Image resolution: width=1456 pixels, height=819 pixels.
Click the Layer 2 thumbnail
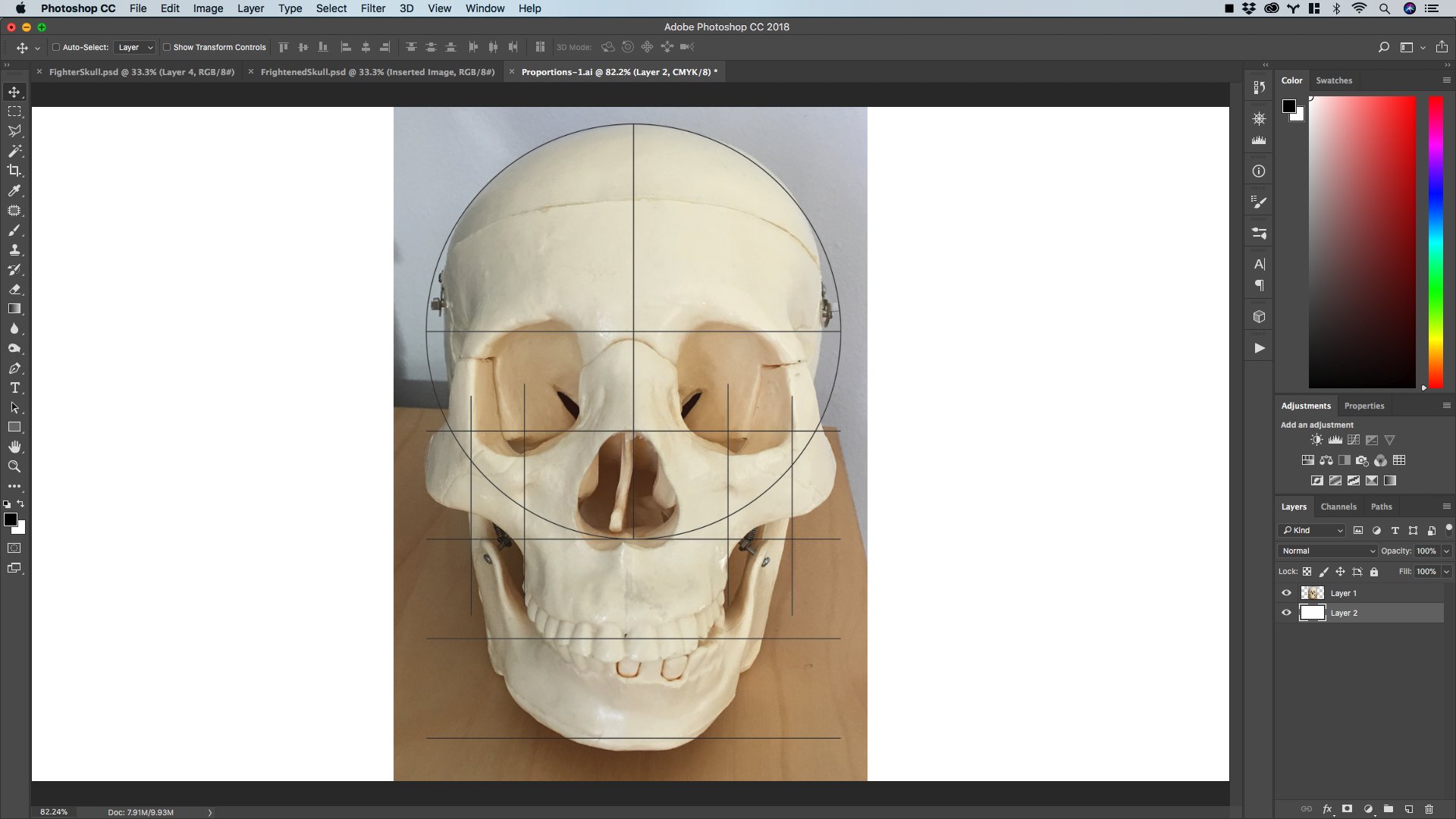pos(1312,613)
